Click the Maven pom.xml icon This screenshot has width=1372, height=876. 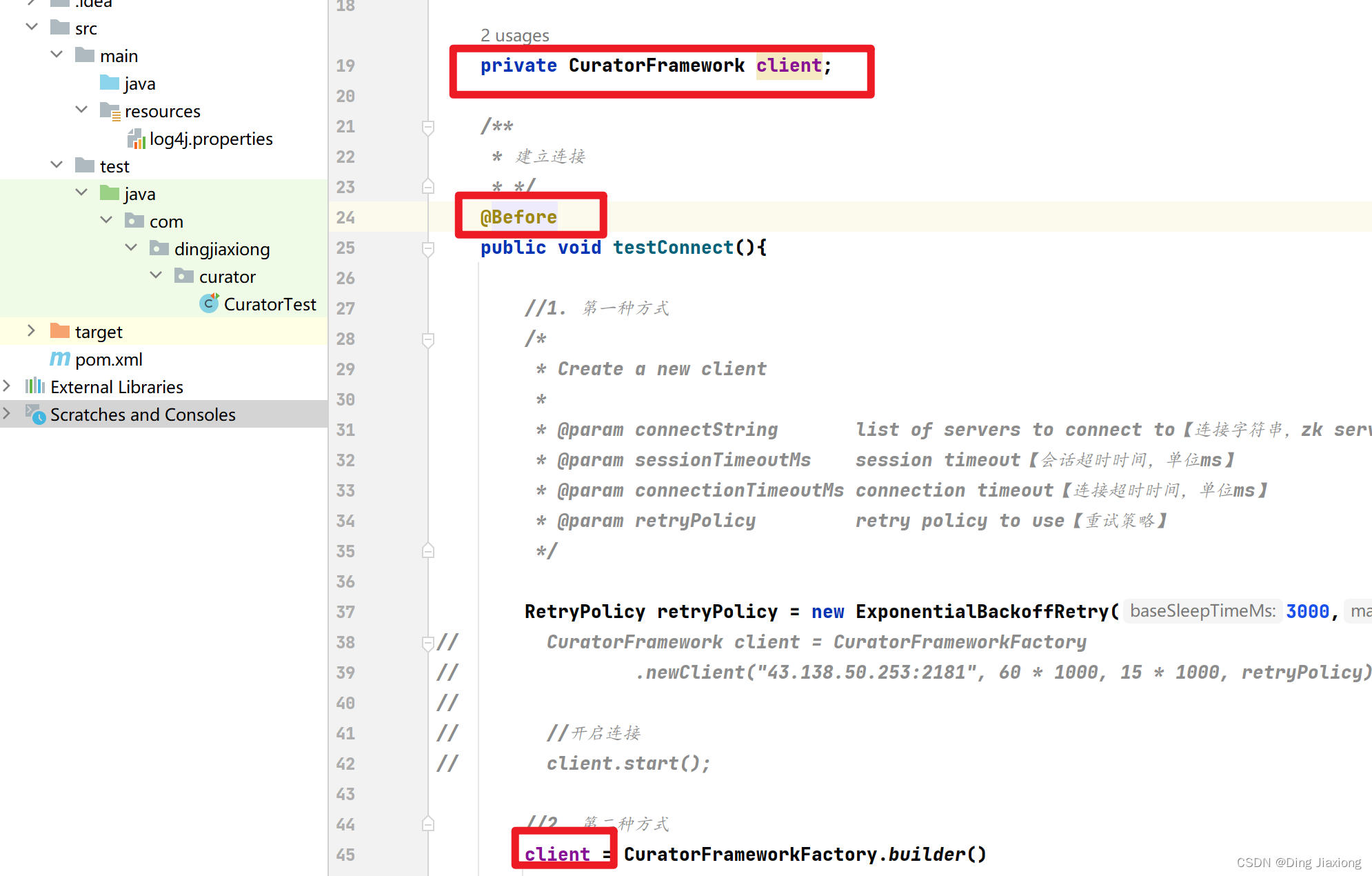(x=60, y=359)
